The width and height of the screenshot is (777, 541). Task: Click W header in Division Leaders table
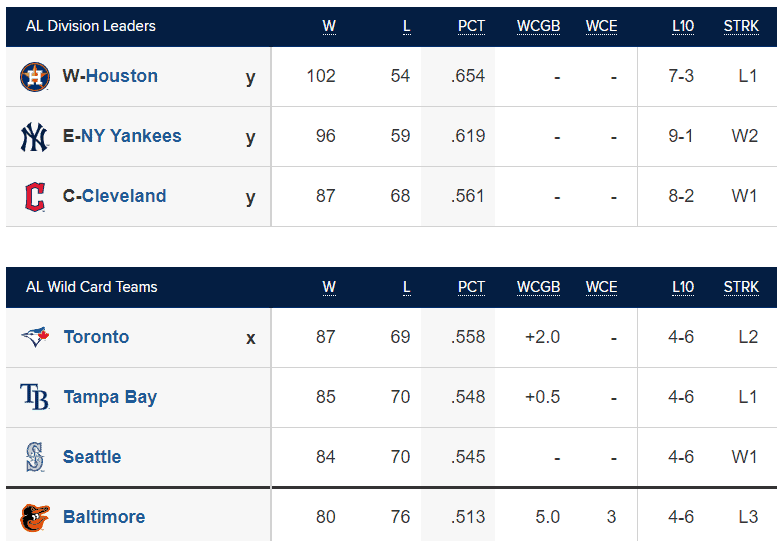[329, 26]
